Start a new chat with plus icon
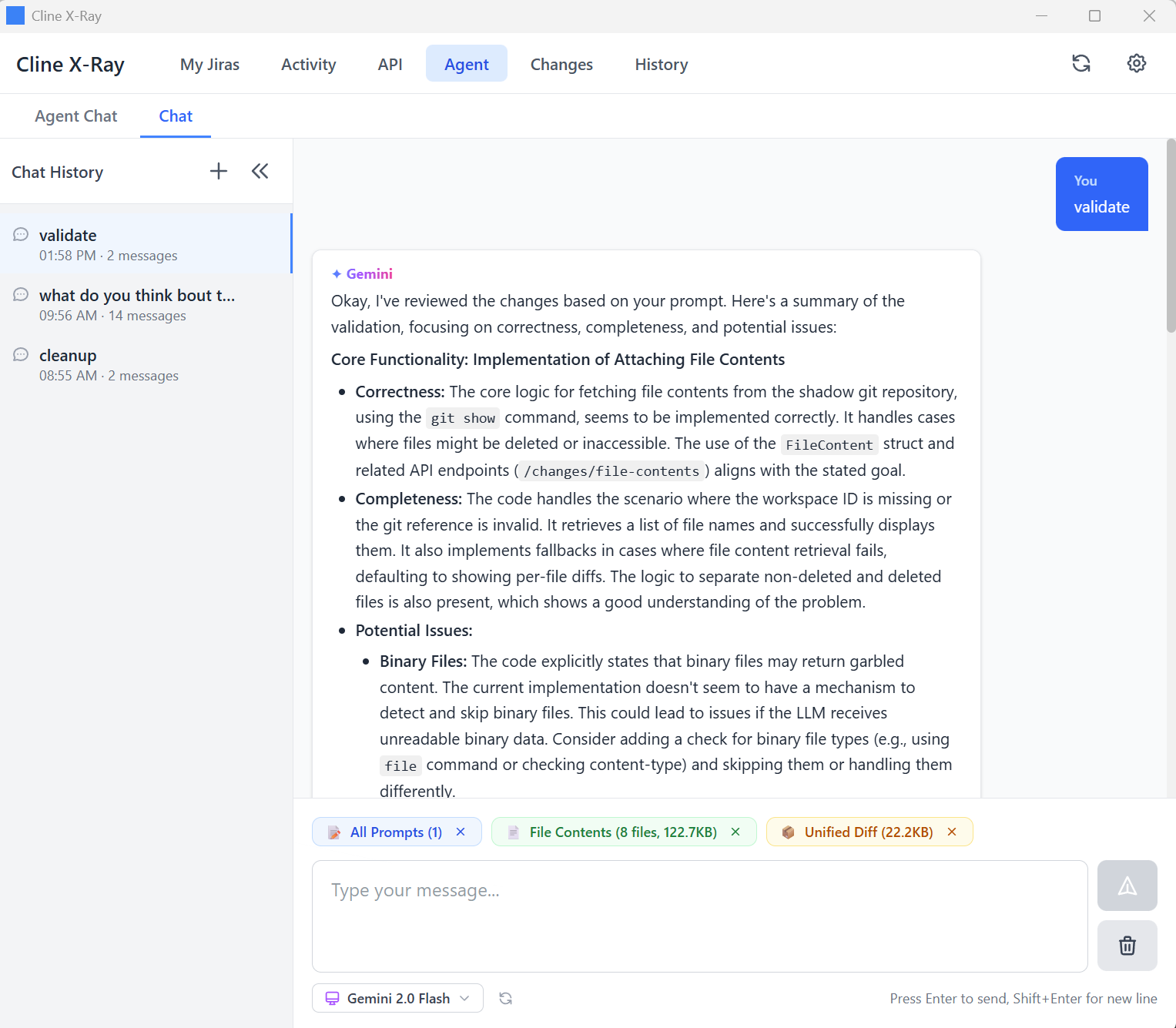 (219, 171)
